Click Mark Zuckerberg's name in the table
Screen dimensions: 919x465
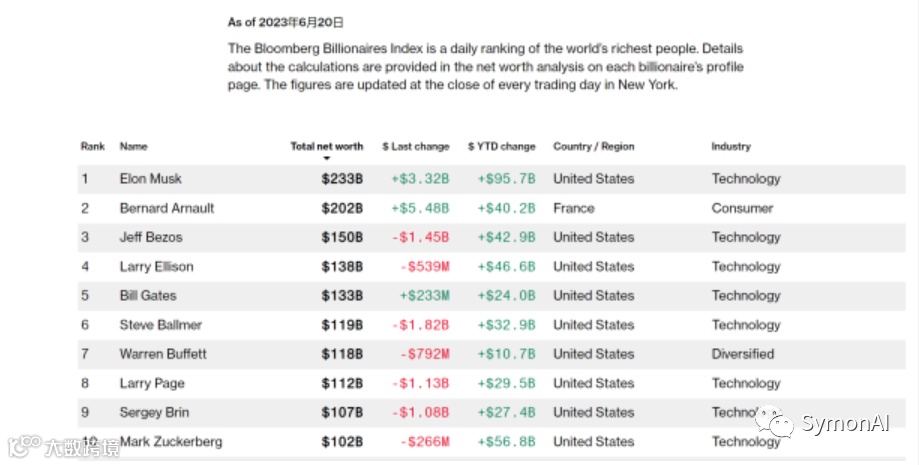coord(170,442)
